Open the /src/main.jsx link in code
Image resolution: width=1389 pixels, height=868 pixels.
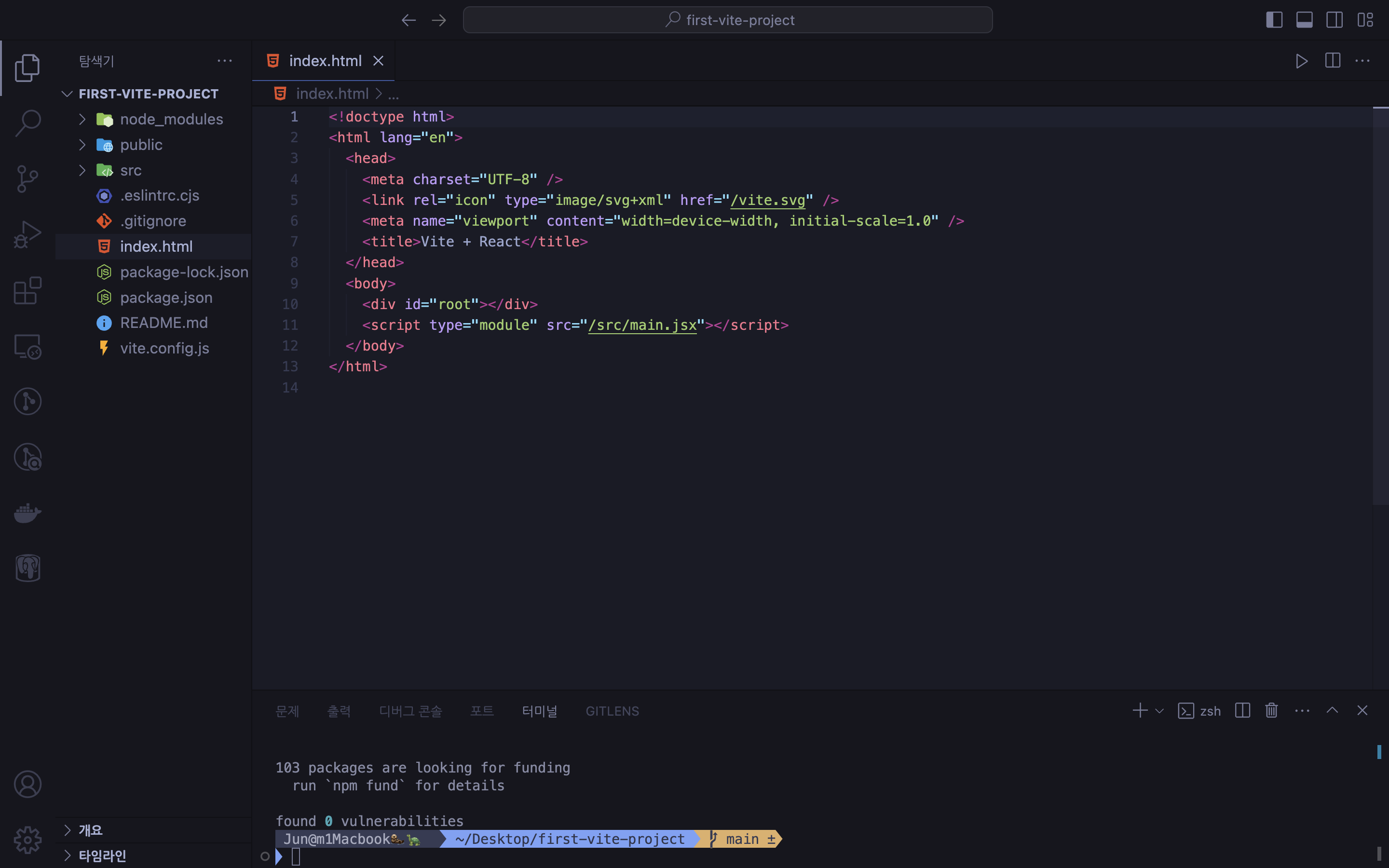pyautogui.click(x=642, y=325)
